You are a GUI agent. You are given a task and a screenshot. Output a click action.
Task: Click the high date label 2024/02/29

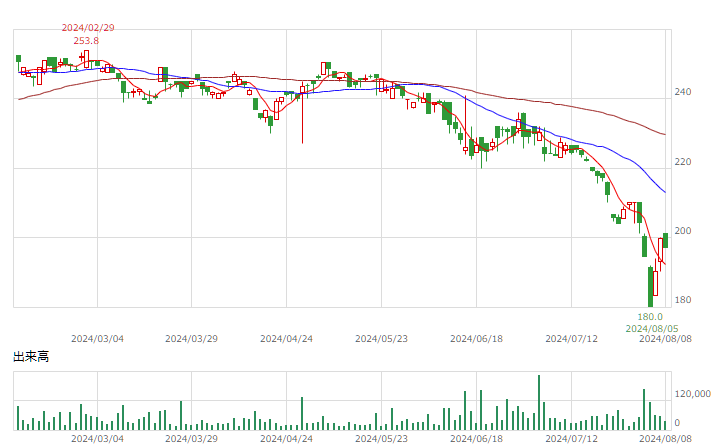coord(88,27)
